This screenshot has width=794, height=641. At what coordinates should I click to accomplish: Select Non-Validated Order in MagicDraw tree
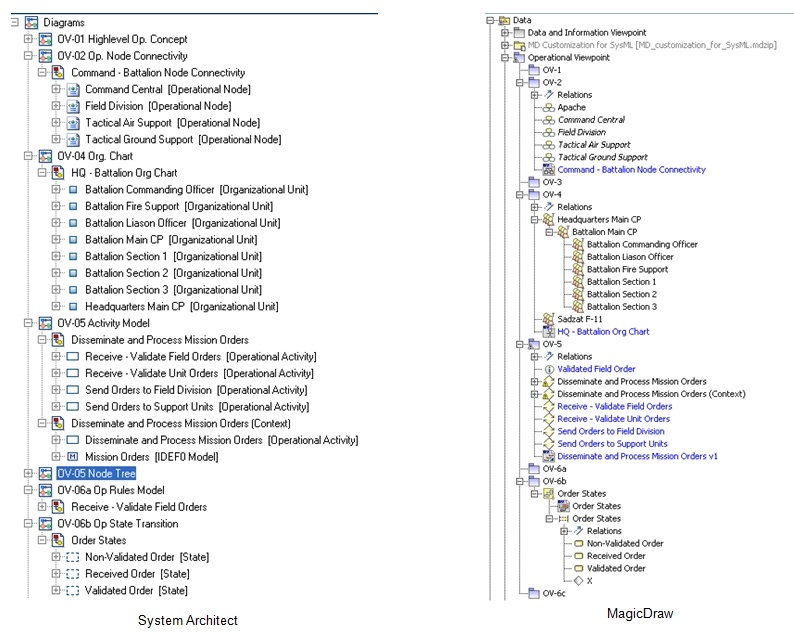coord(625,543)
